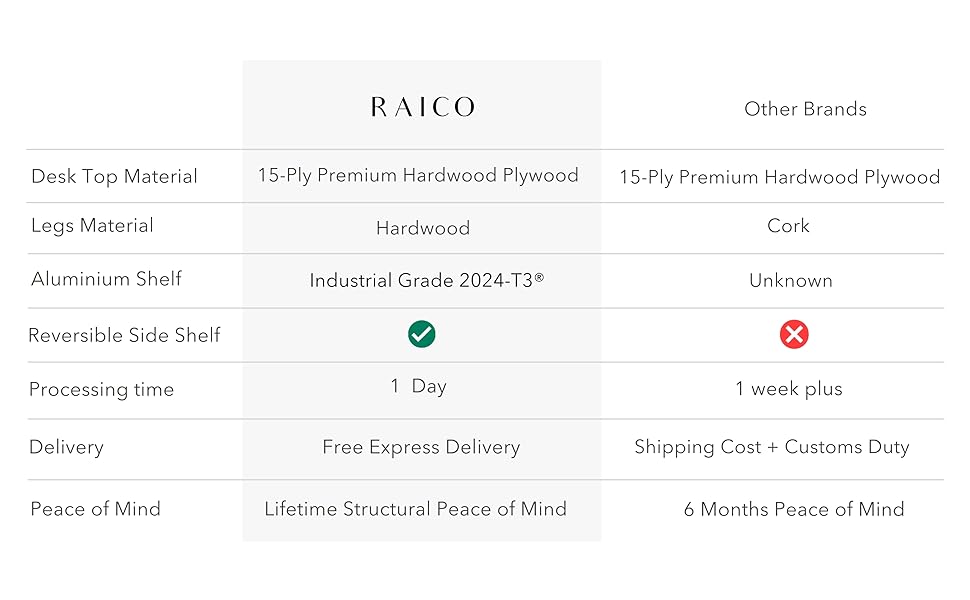Image resolution: width=970 pixels, height=600 pixels.
Task: Select the Other Brands column header
Action: click(805, 109)
